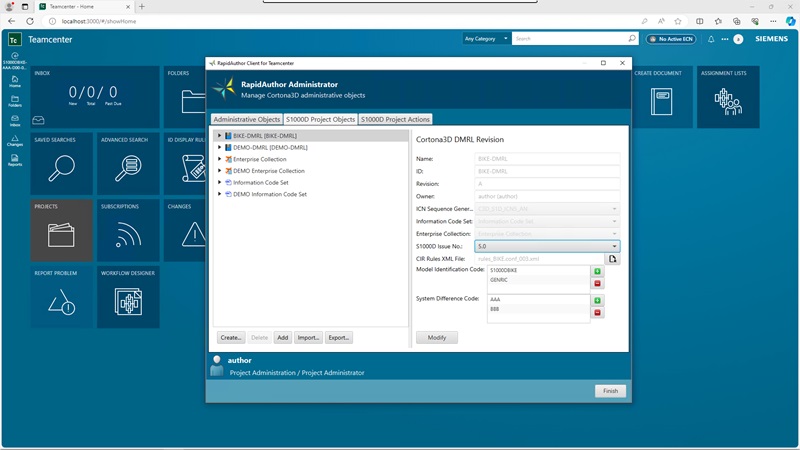Add page to browser favorites star
This screenshot has height=450, width=800.
click(x=678, y=21)
